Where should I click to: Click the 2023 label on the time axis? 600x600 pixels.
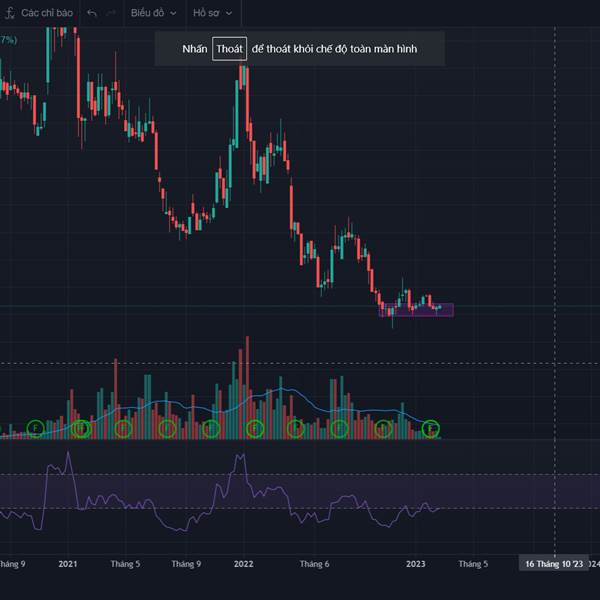click(x=416, y=564)
